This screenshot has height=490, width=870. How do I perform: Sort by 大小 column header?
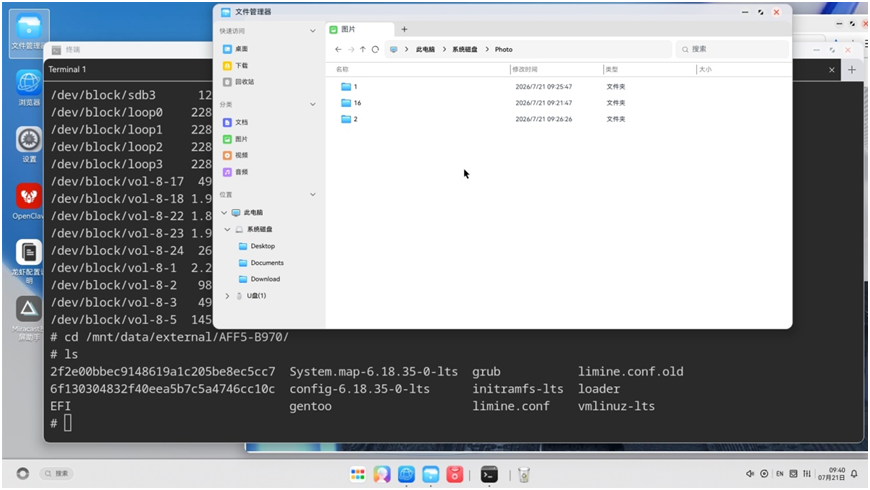(705, 69)
